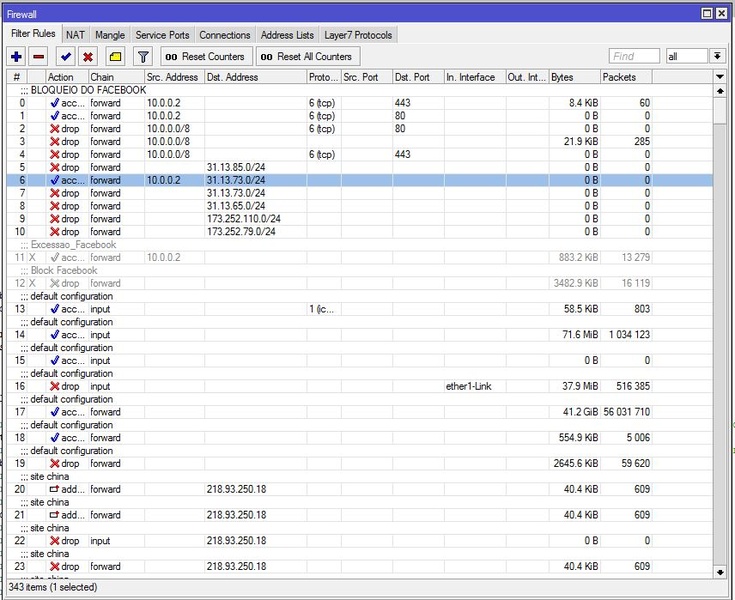The width and height of the screenshot is (735, 600).
Task: Click disabled drop icon on rule 12
Action: 55,283
